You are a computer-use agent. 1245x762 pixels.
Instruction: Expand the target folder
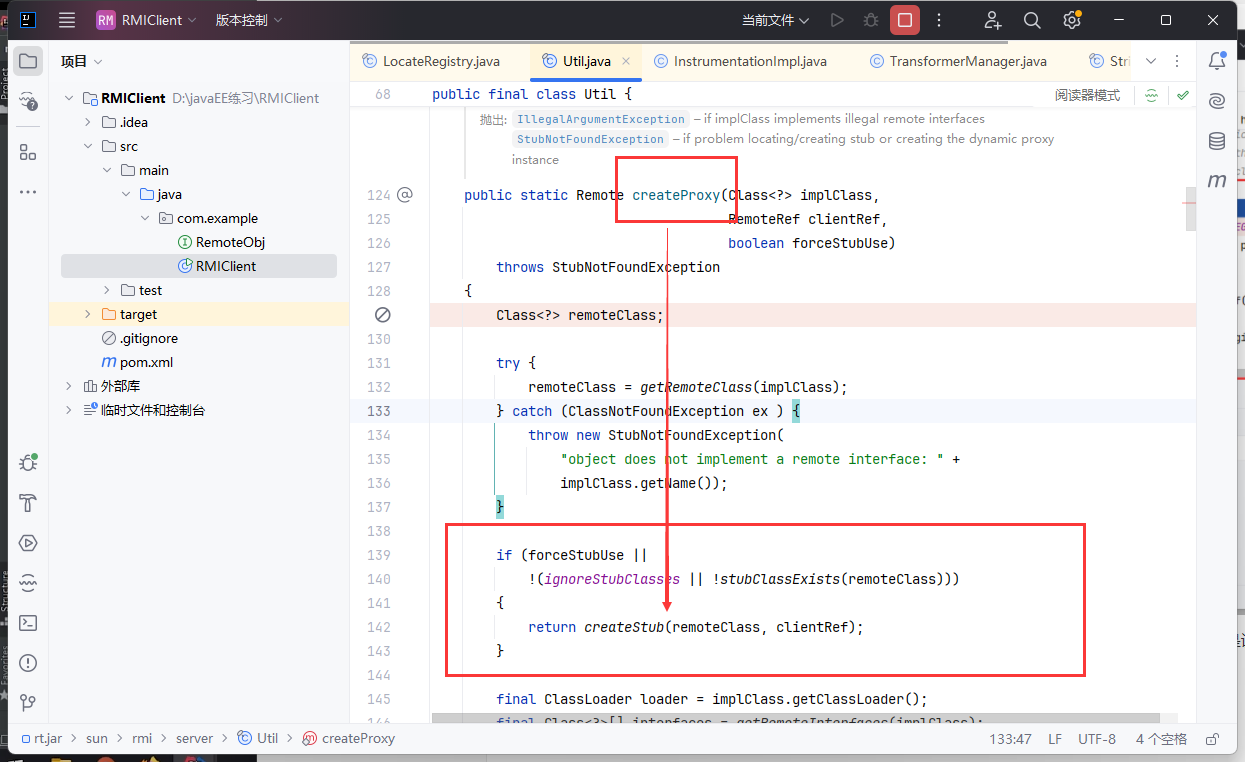pos(88,314)
